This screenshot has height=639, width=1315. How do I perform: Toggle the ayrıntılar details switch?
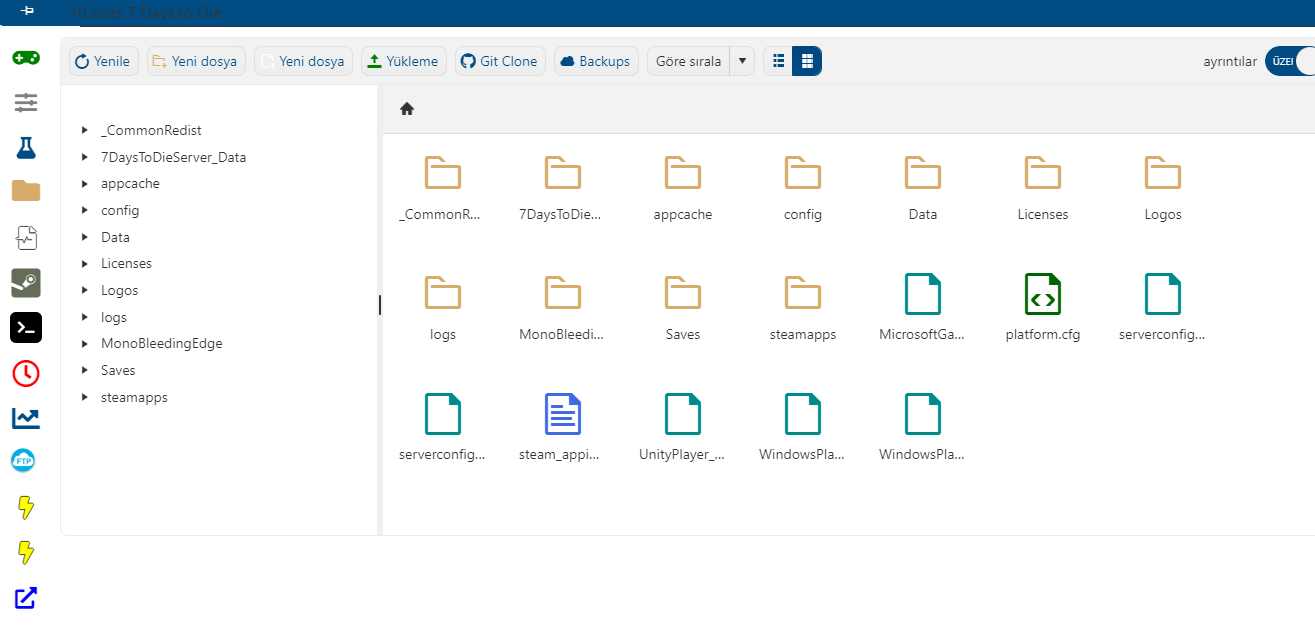1290,61
